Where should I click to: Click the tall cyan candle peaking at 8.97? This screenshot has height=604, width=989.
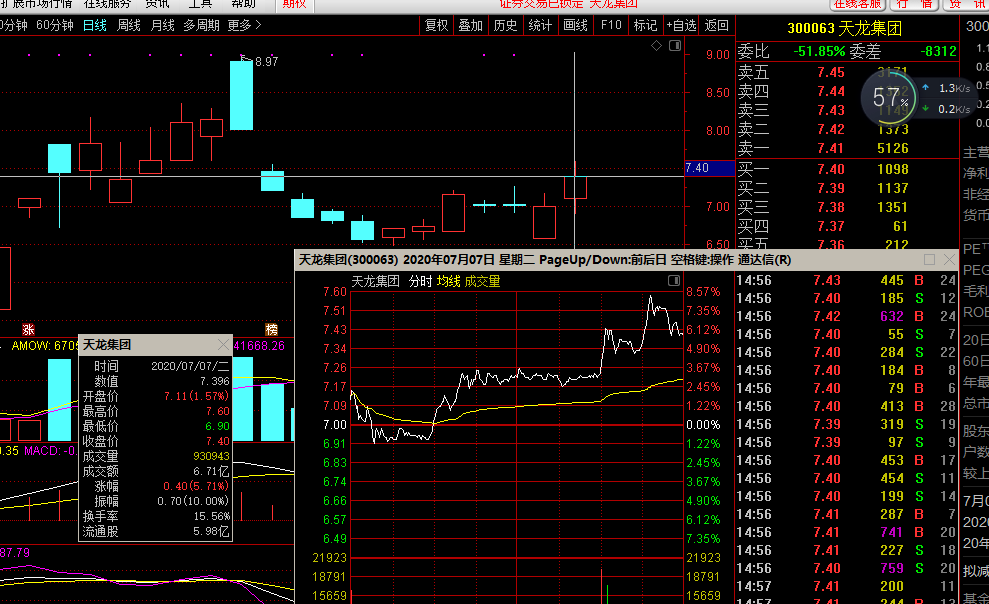(x=242, y=95)
